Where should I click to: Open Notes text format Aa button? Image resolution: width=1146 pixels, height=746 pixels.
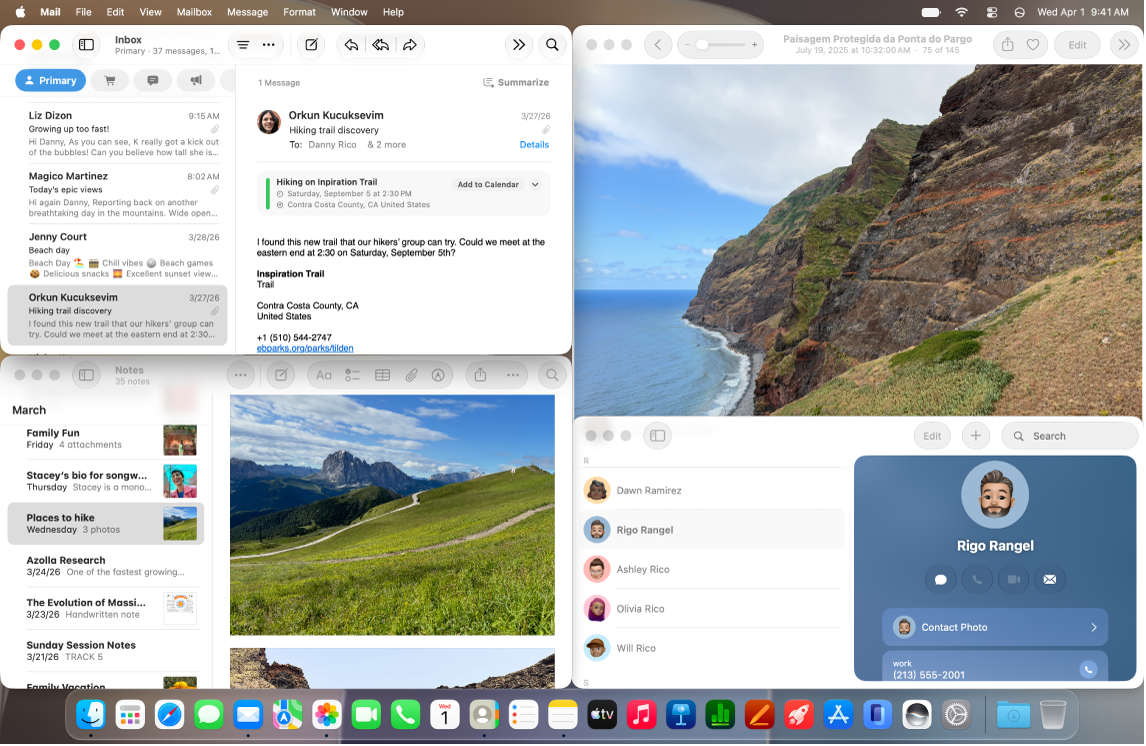coord(324,375)
